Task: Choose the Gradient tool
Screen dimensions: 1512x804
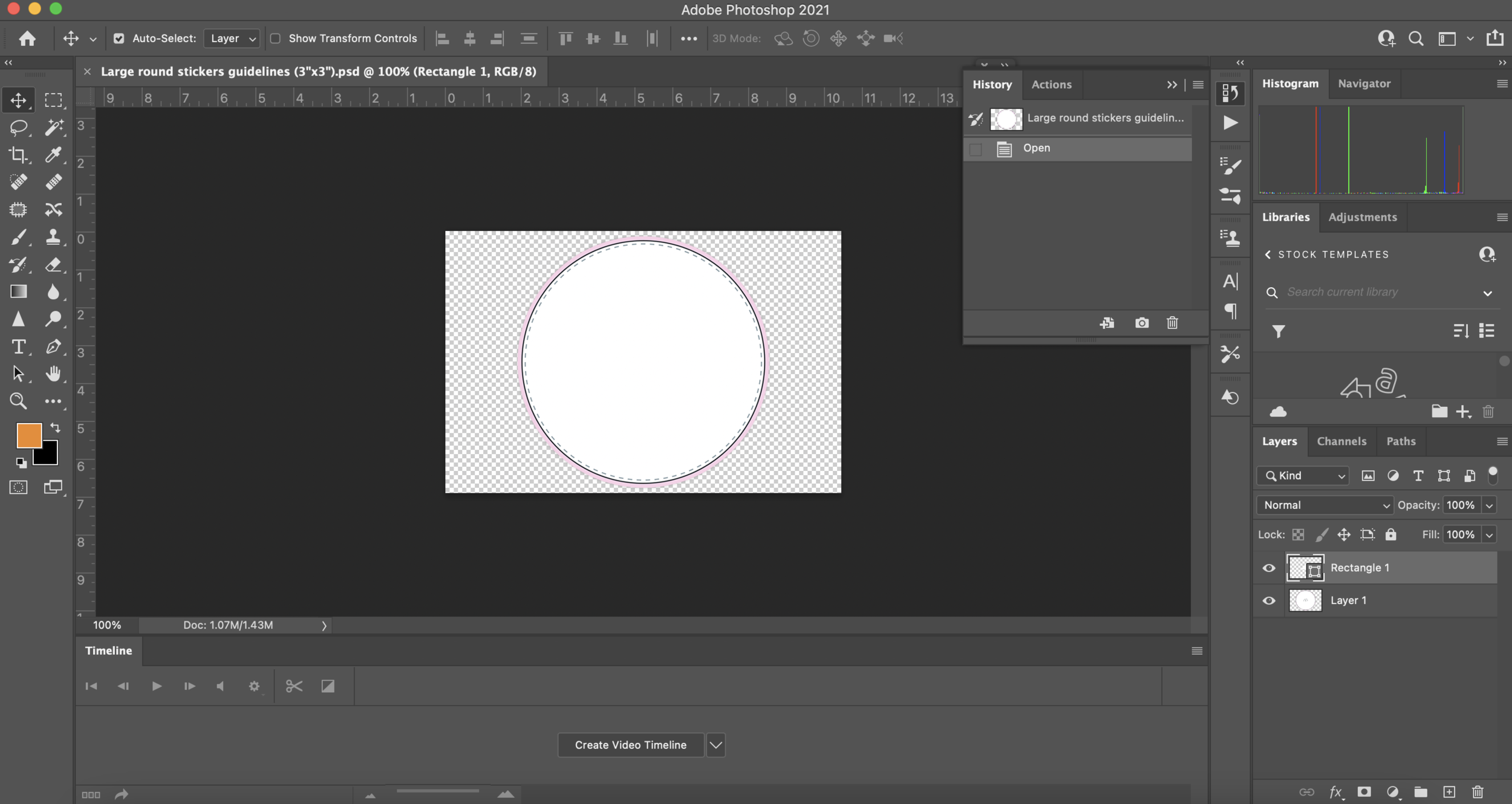Action: [x=18, y=291]
